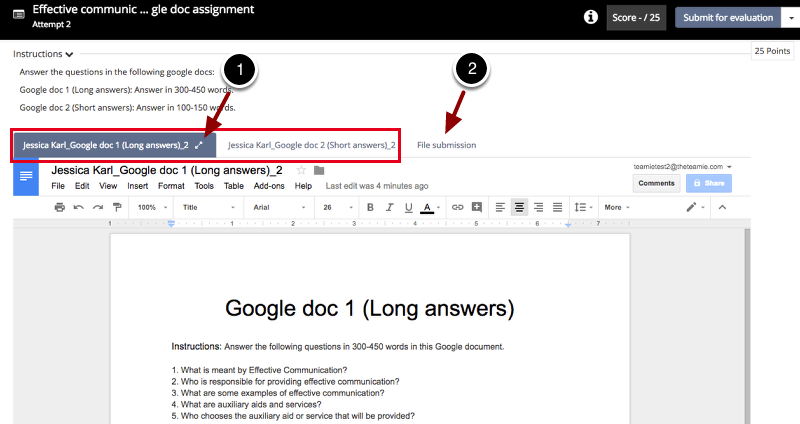
Task: Click "What are auxiliary aids and services?"
Action: pyautogui.click(x=251, y=405)
